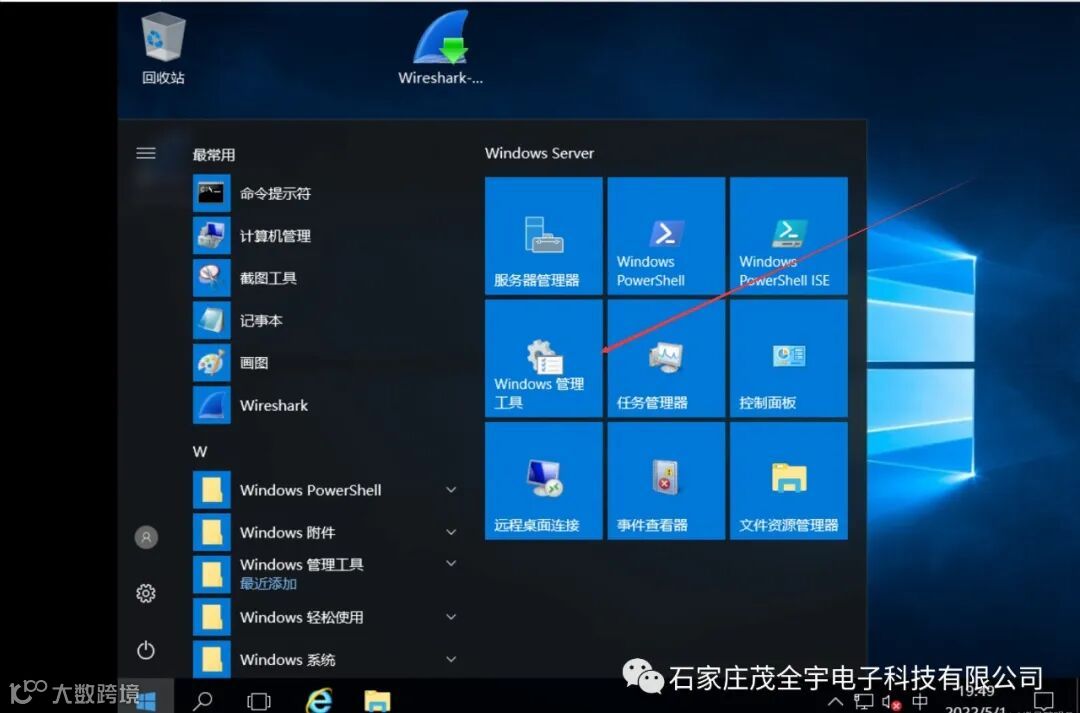Viewport: 1080px width, 713px height.
Task: Open the Server Manager tile
Action: point(543,236)
